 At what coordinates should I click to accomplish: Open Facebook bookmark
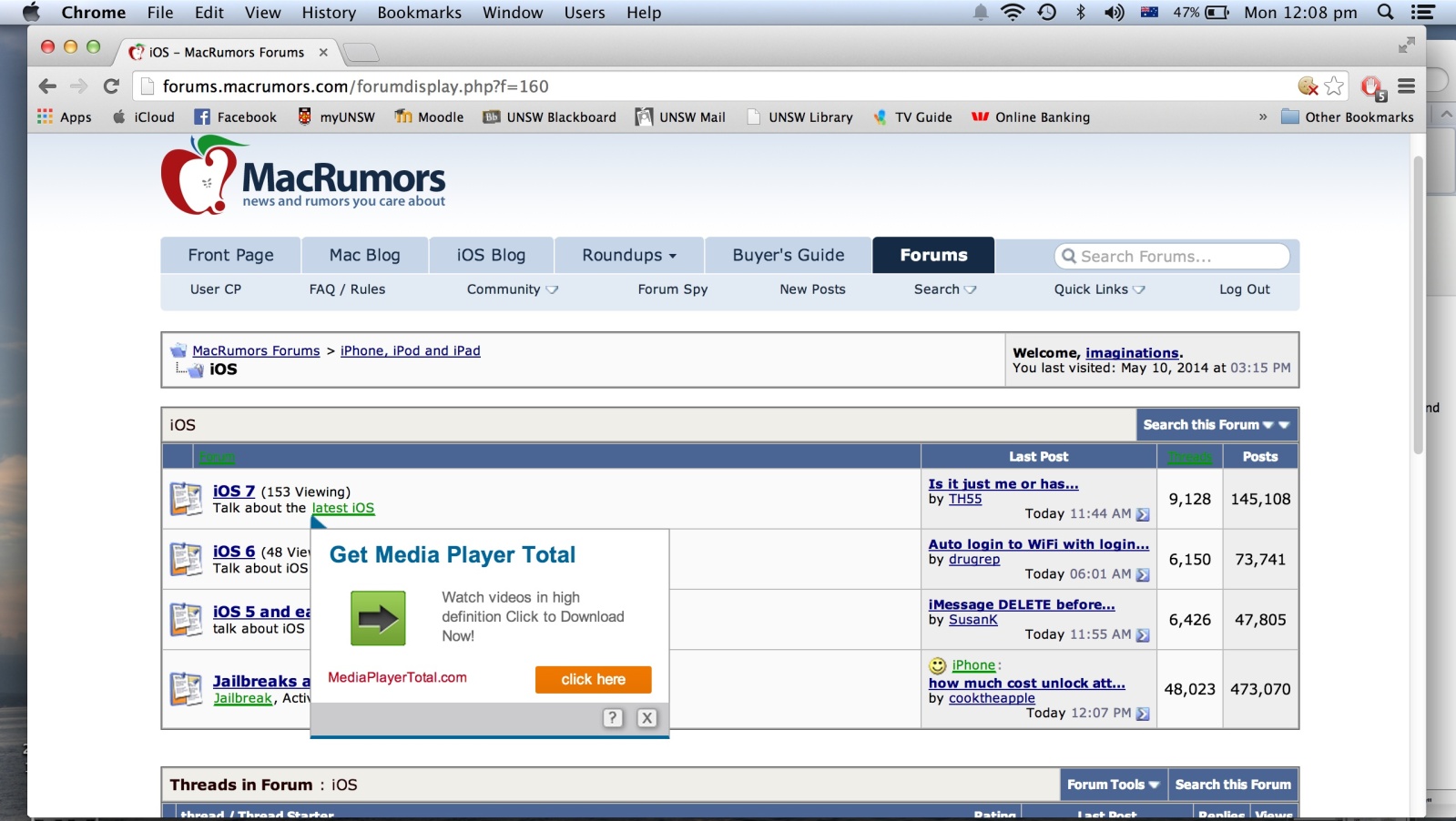[236, 117]
